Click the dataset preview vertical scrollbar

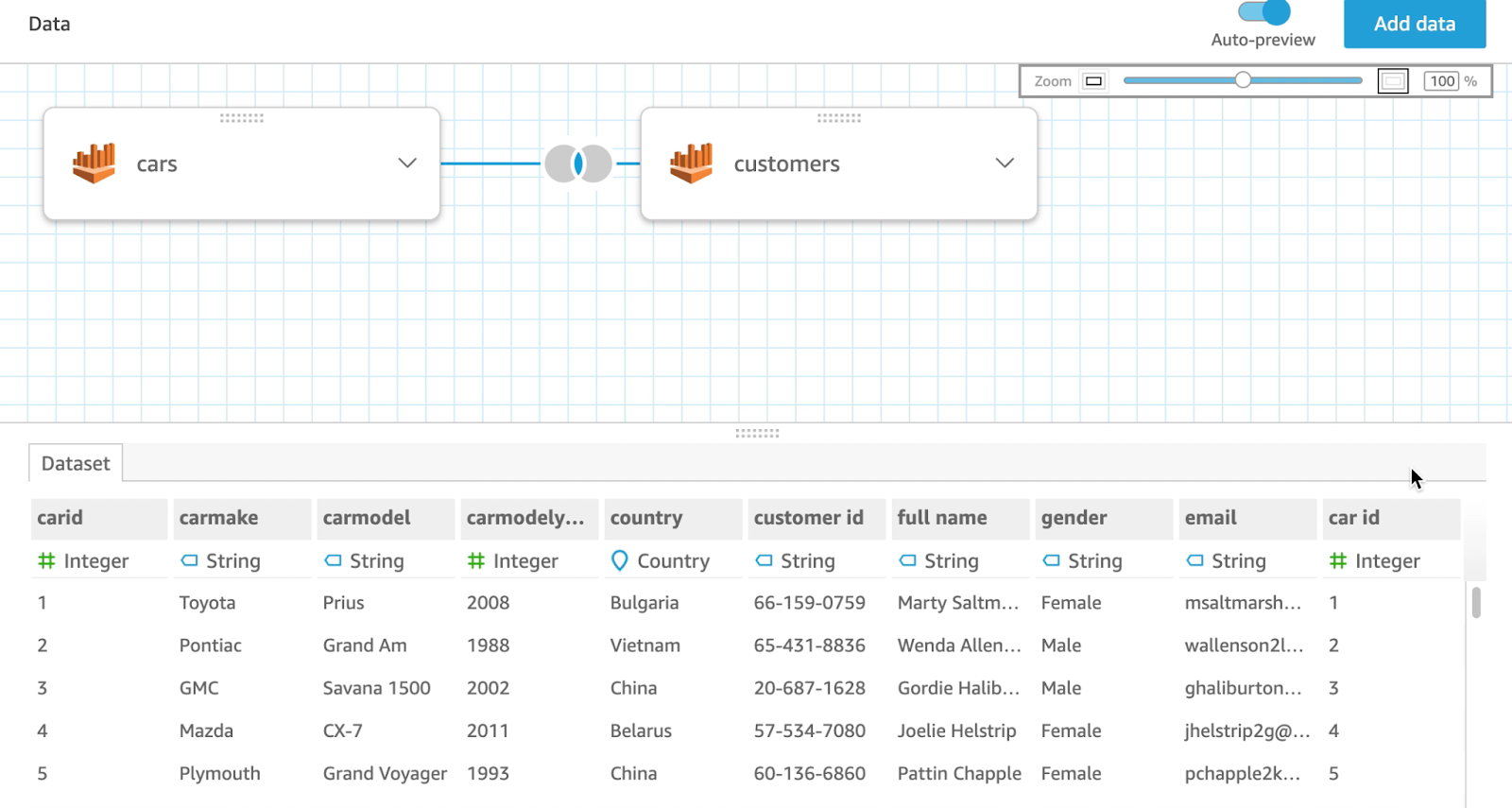click(x=1476, y=602)
